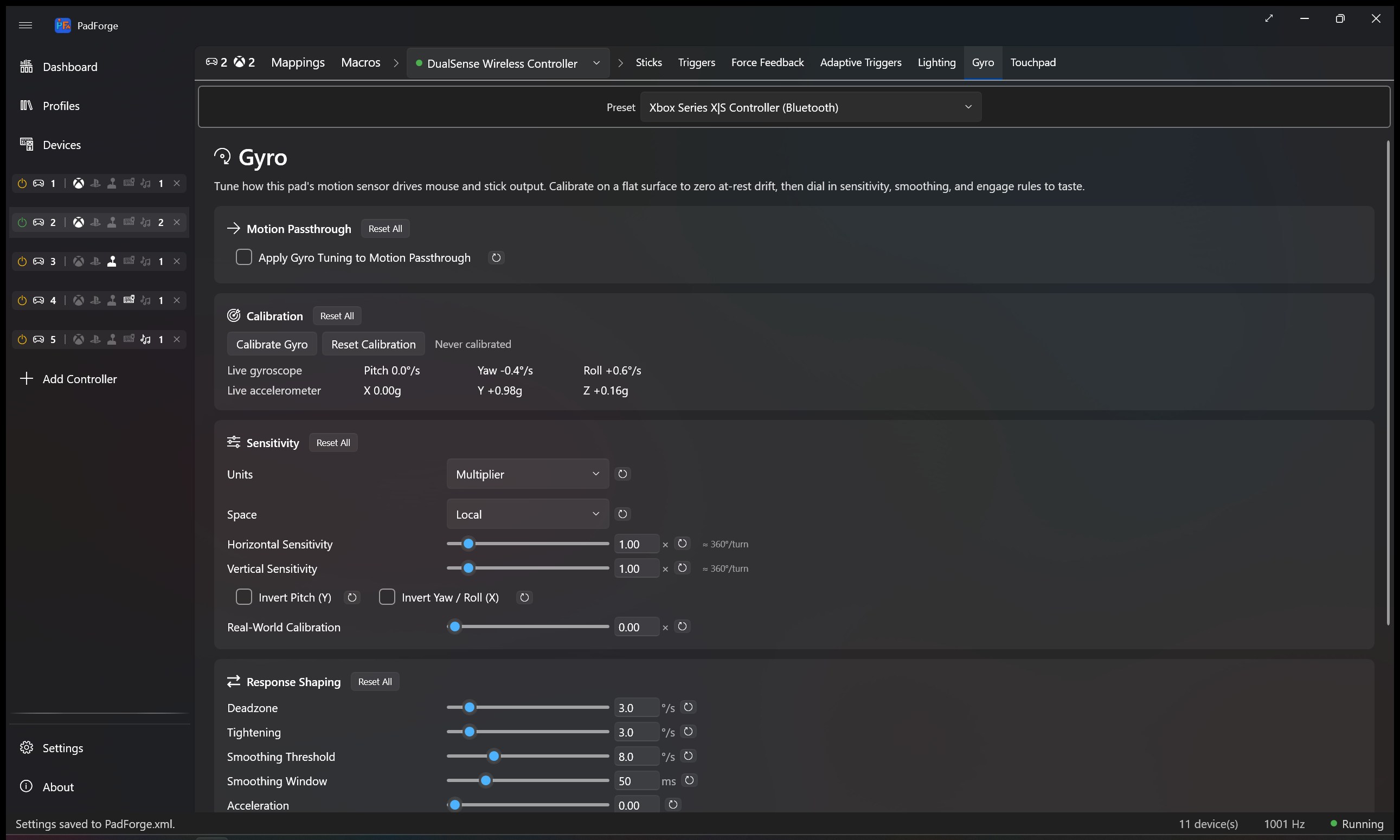Open the Triggers tab
The image size is (1400, 840).
pyautogui.click(x=697, y=62)
